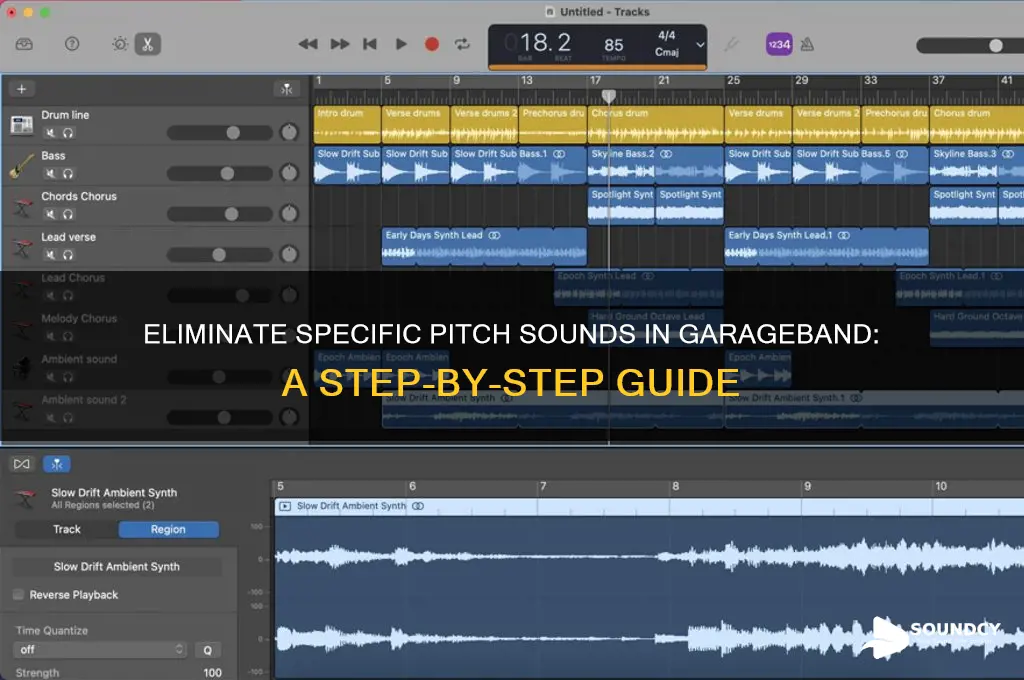Click the tempo value 85
Viewport: 1024px width, 680px height.
(613, 44)
